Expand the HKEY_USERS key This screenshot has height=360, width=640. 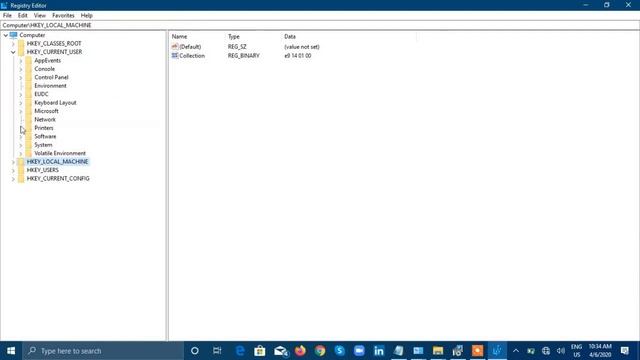(13, 171)
